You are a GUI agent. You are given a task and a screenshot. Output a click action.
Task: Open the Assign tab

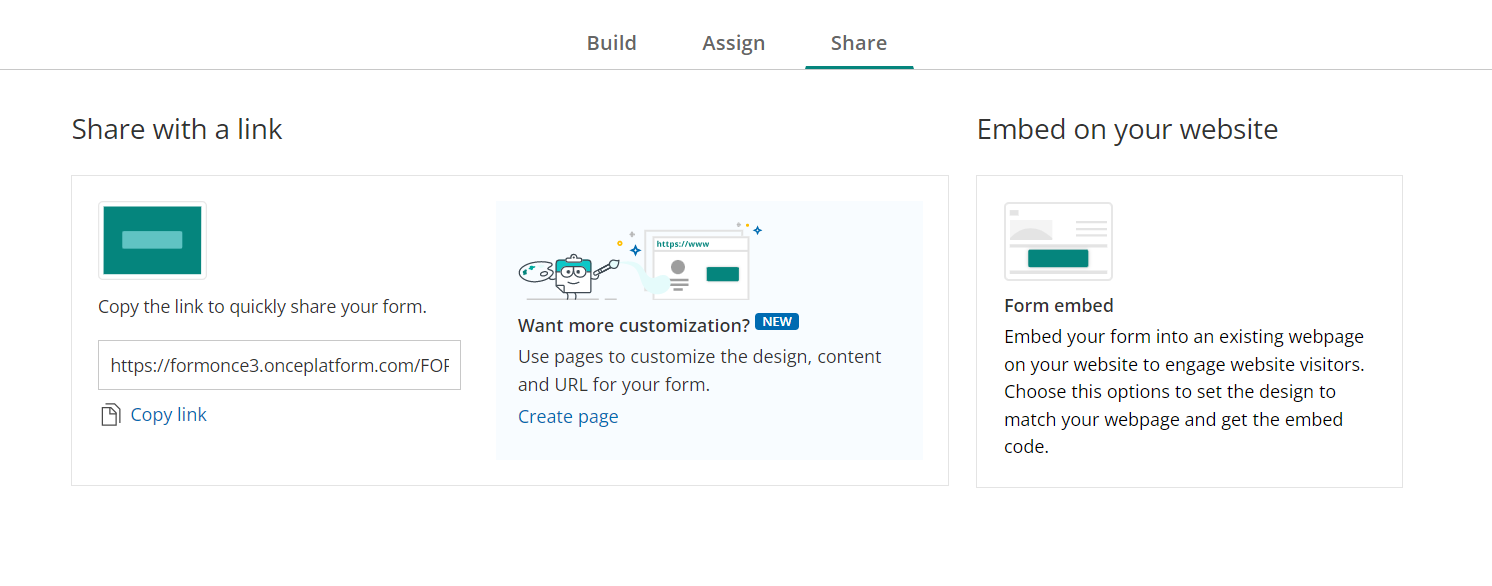(x=733, y=43)
